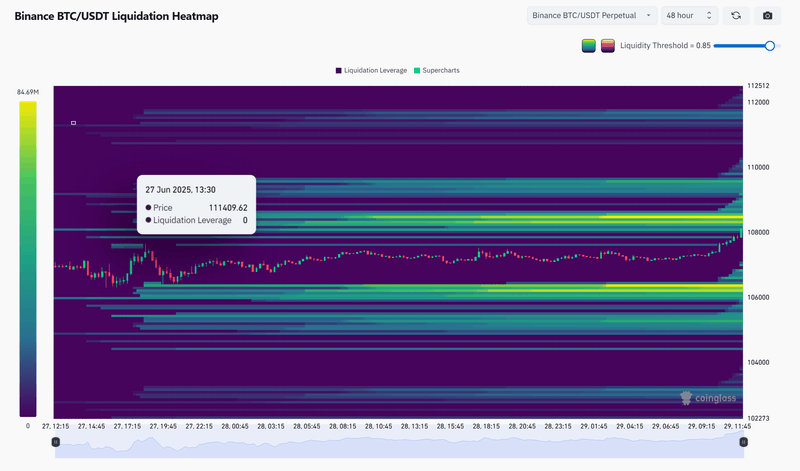Screen dimensions: 800x471
Task: Click the Binance BTC/USDT Liquidation Heatmap title
Action: tap(116, 16)
